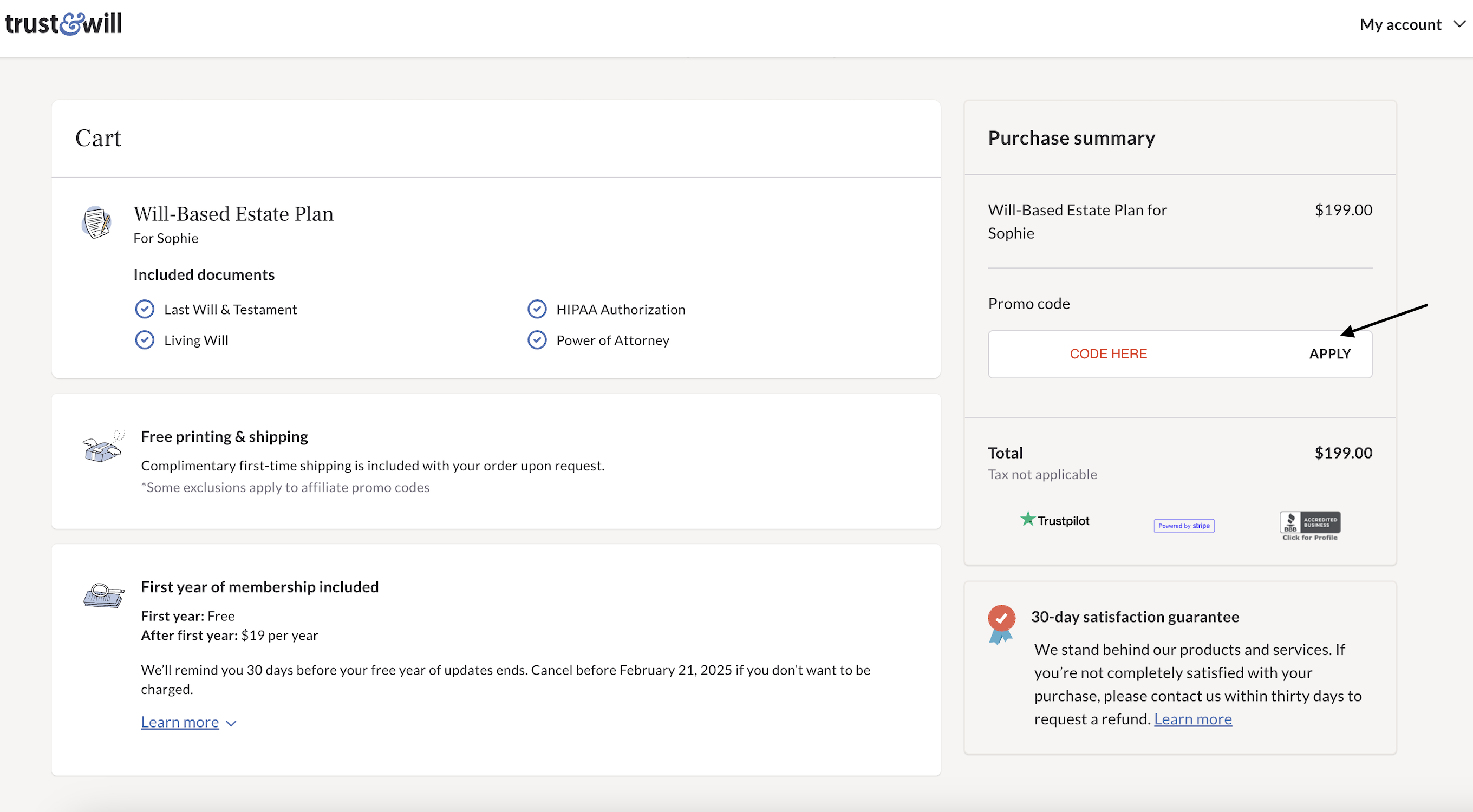
Task: Click the My account chevron arrow
Action: 1459,24
